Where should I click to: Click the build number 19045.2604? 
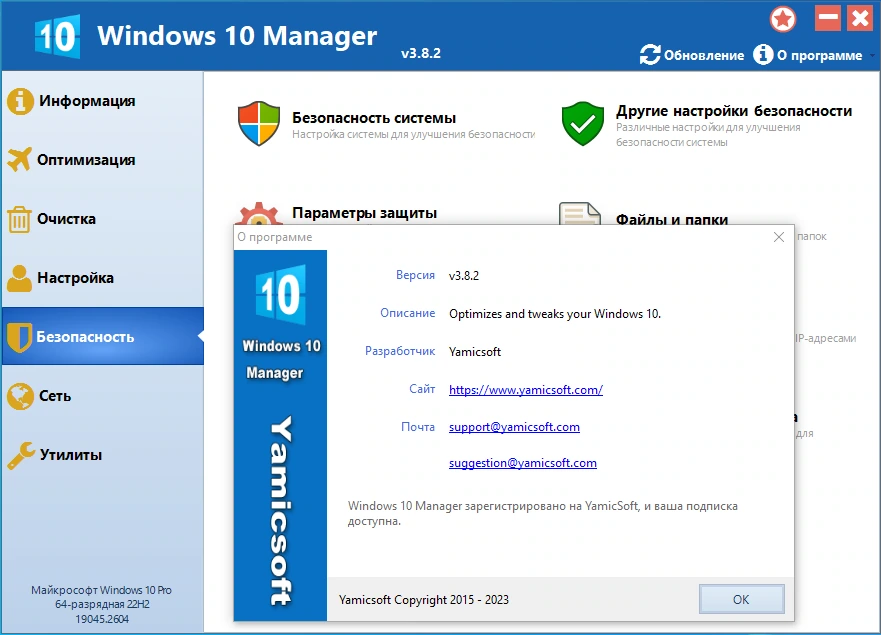pos(102,619)
